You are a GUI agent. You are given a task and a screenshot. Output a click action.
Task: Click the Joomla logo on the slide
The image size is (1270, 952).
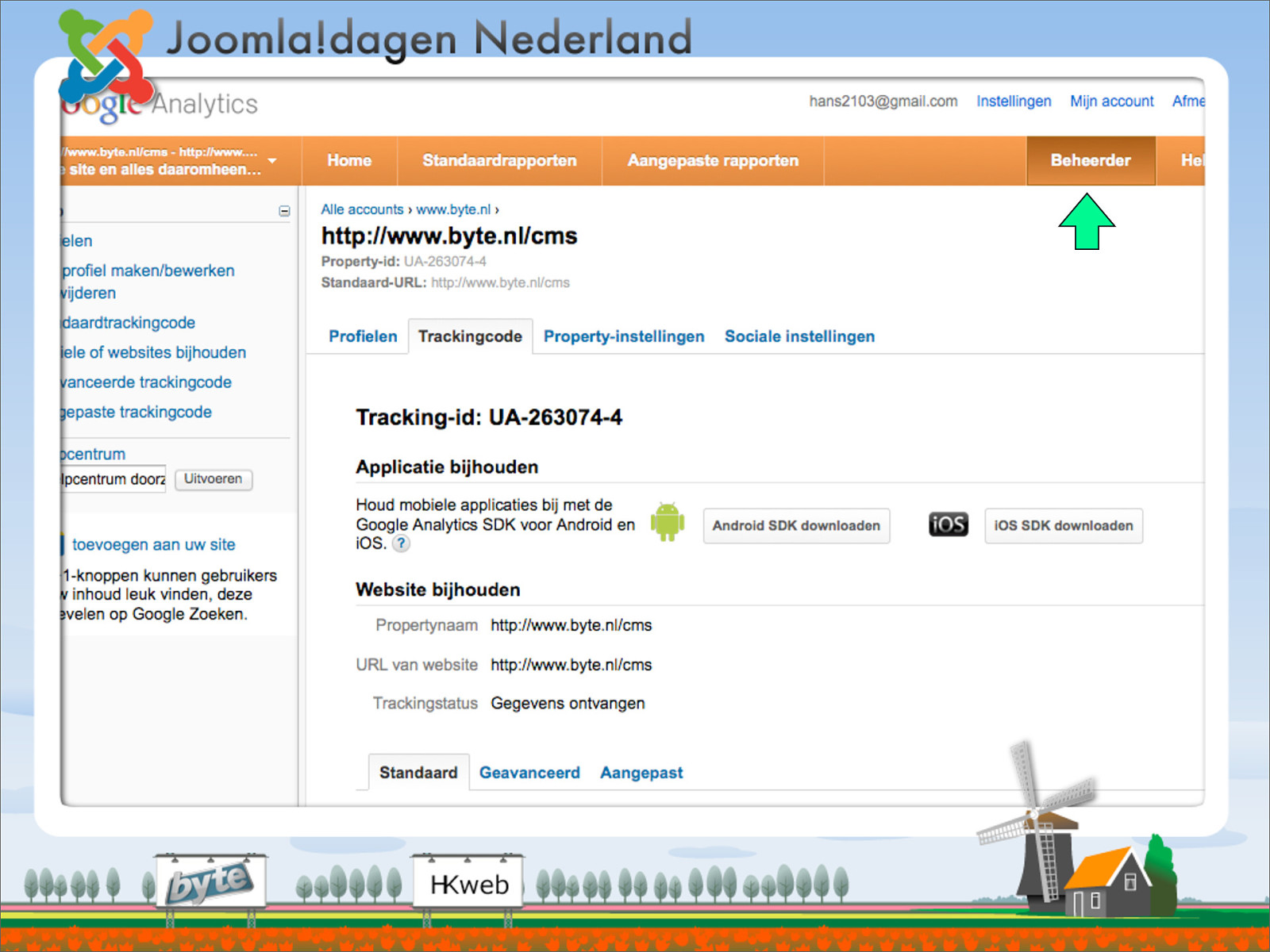click(106, 56)
